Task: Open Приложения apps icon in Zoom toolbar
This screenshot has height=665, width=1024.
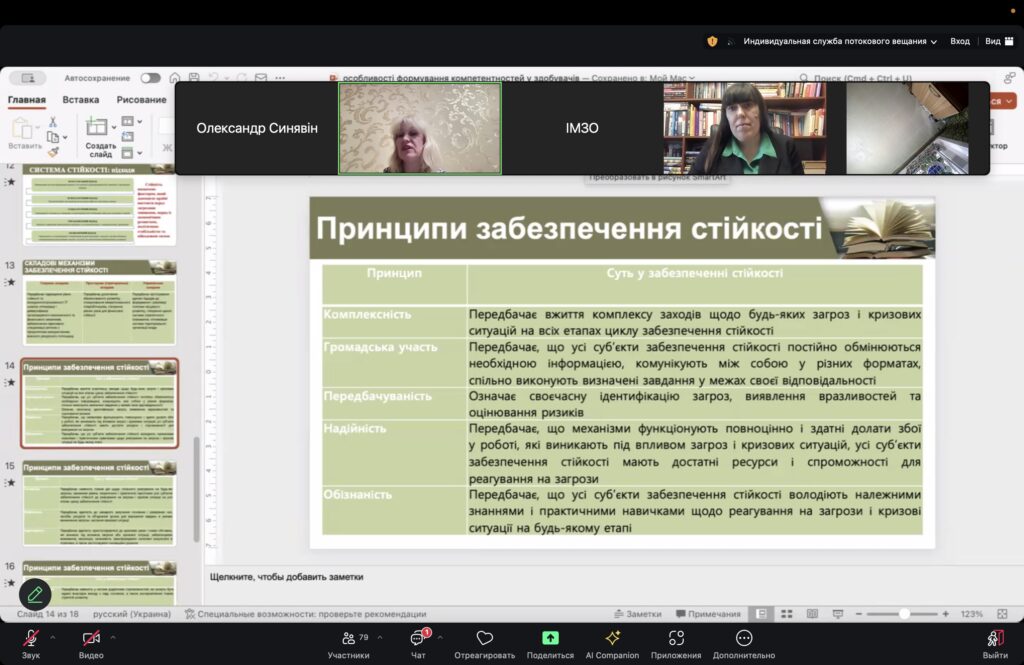Action: point(676,638)
